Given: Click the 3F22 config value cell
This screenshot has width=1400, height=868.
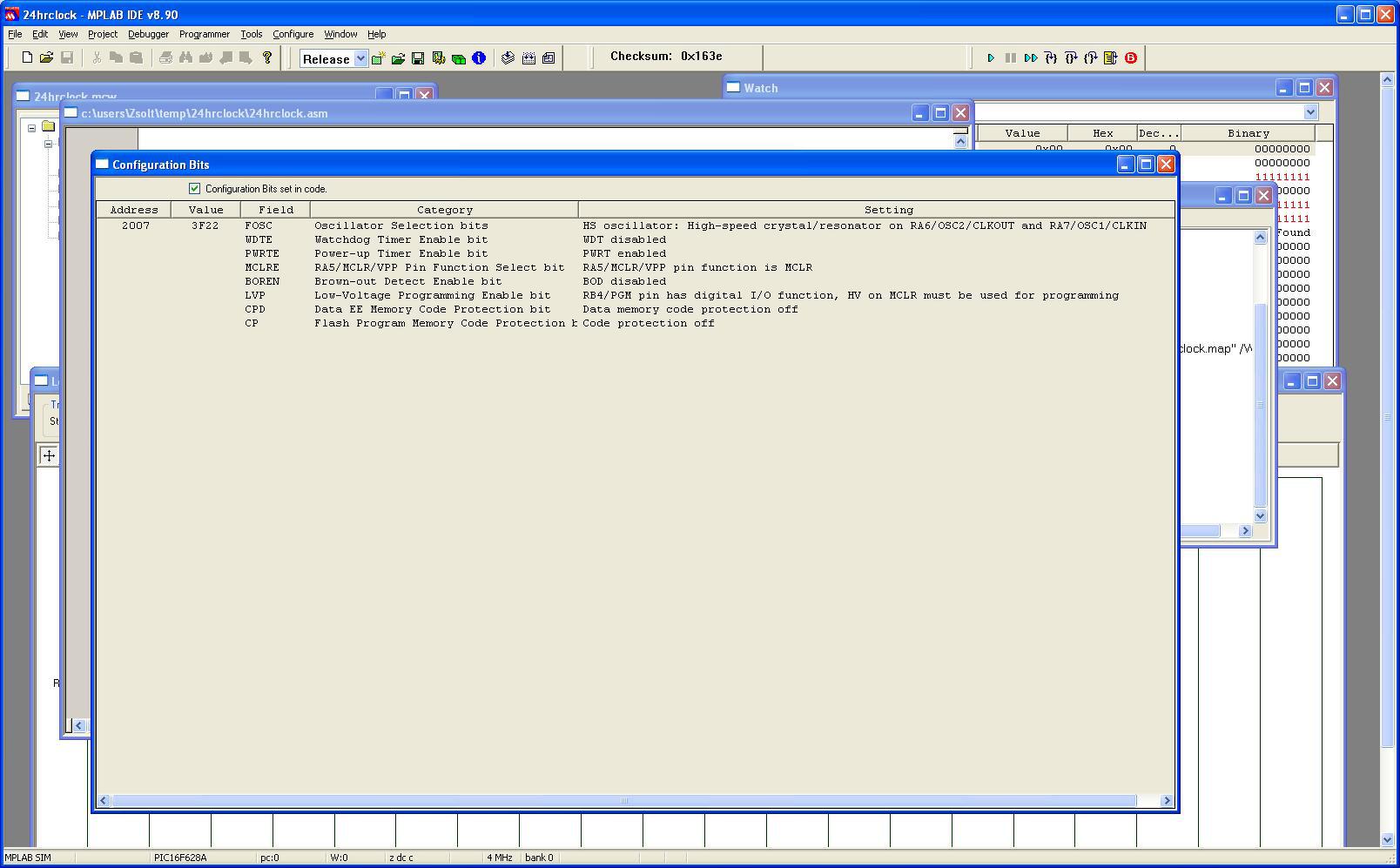Looking at the screenshot, I should point(205,226).
